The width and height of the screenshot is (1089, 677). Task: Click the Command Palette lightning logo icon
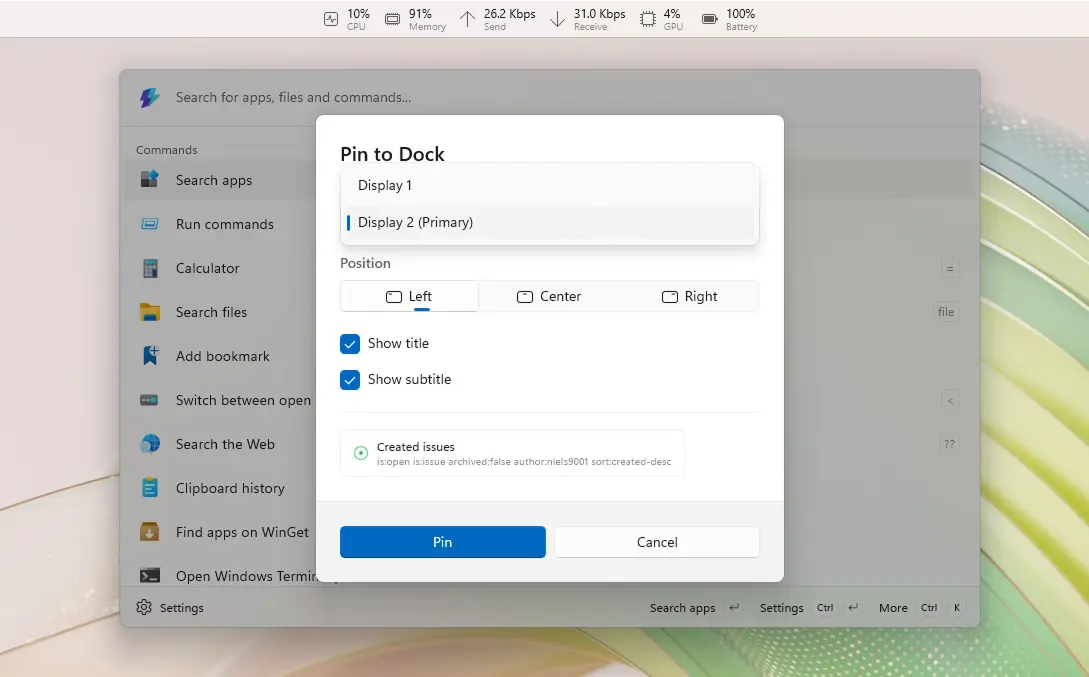tap(149, 97)
